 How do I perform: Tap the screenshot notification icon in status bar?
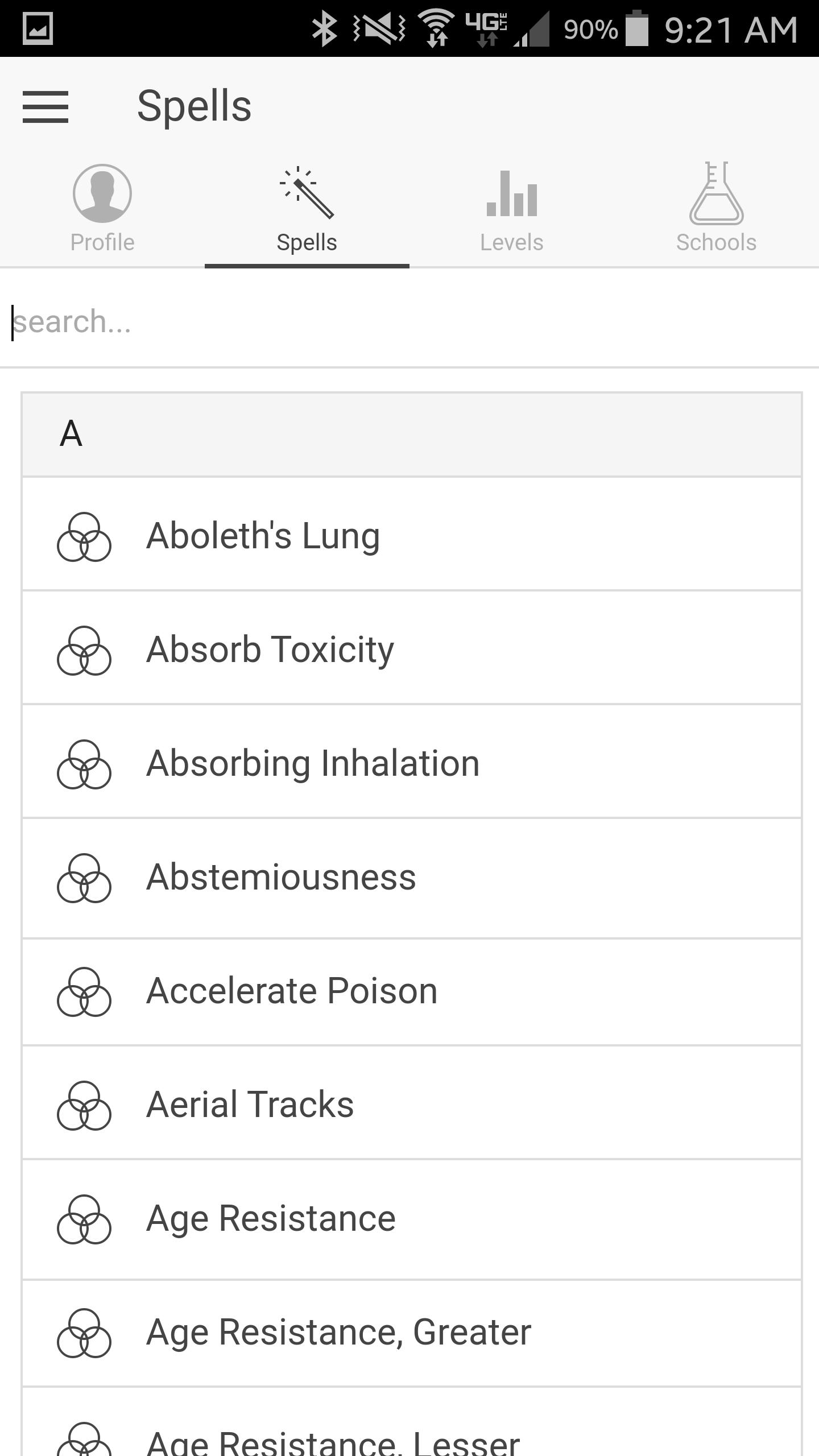tap(38, 28)
